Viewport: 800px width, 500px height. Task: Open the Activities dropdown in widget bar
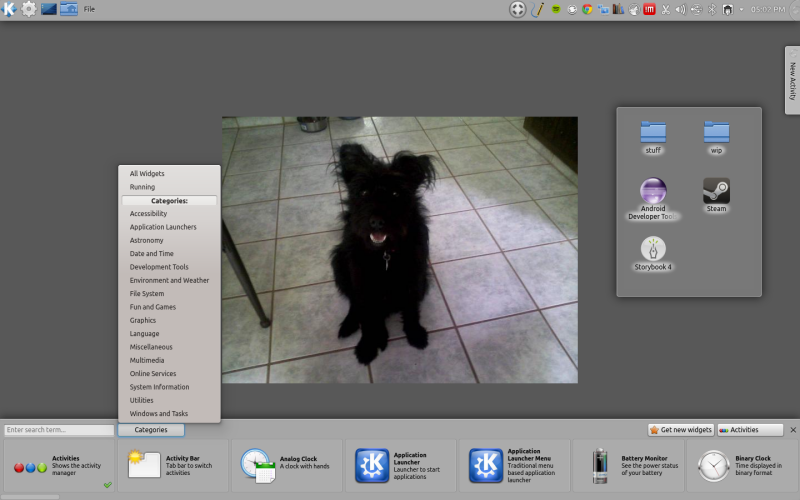point(750,430)
